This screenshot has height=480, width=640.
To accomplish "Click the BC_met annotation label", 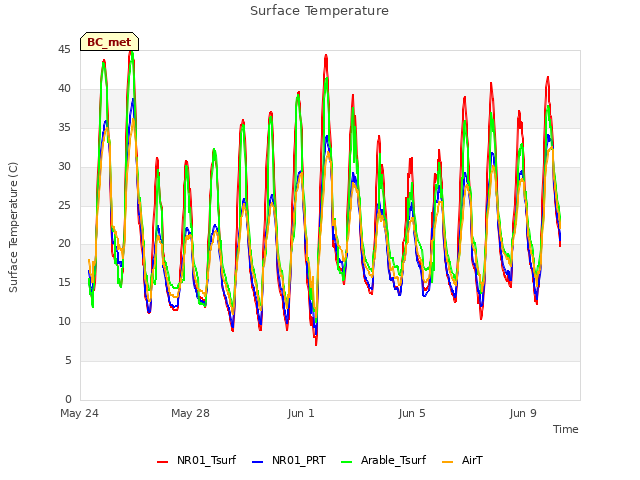I will coord(109,42).
